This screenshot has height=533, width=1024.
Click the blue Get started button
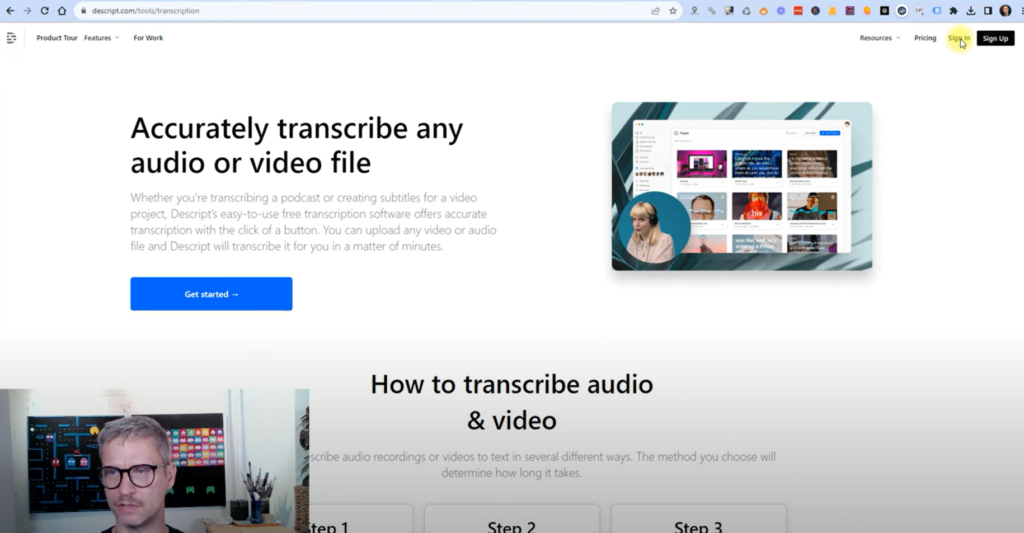tap(211, 294)
